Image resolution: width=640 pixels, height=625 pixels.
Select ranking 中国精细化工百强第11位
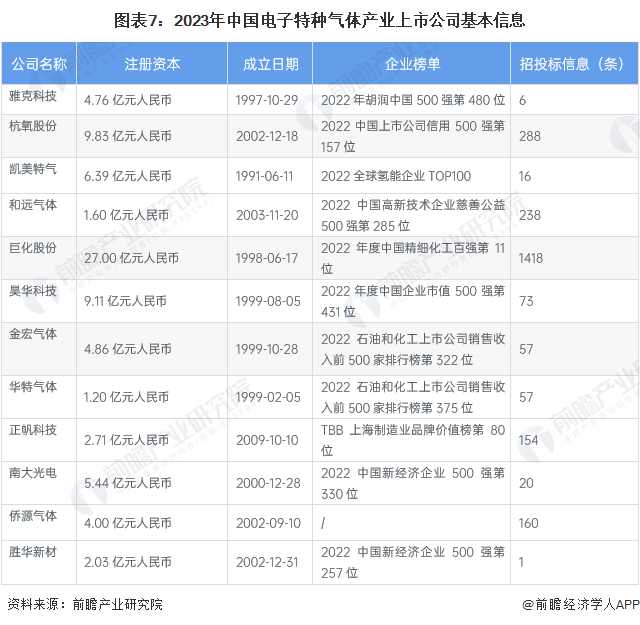click(413, 258)
